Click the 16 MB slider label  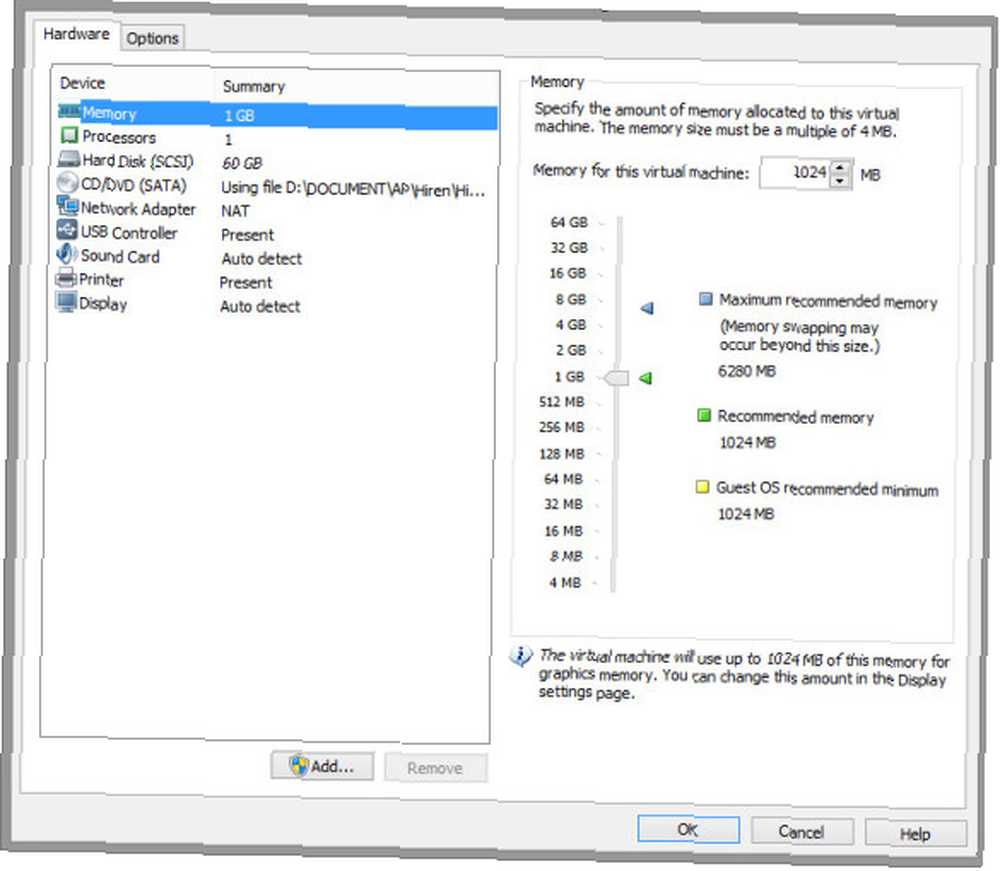563,531
